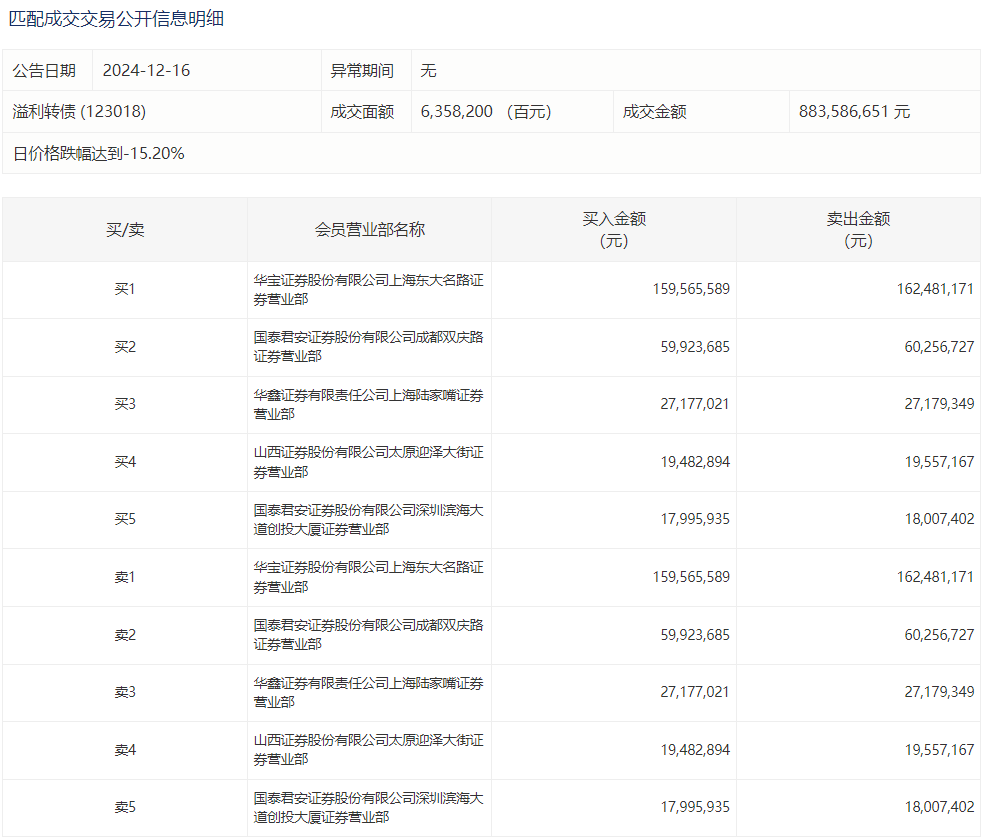Click the 会员营业部名称 column header
985x840 pixels.
369,230
